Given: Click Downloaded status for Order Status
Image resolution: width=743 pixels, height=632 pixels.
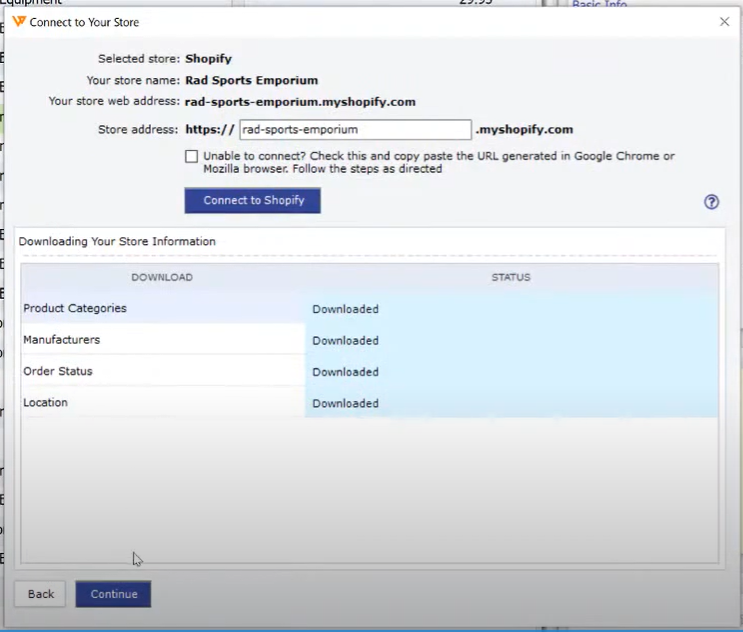Looking at the screenshot, I should [x=345, y=372].
